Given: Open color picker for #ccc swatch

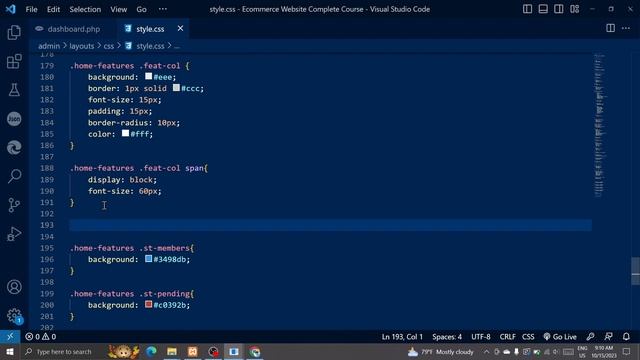Looking at the screenshot, I should point(176,88).
